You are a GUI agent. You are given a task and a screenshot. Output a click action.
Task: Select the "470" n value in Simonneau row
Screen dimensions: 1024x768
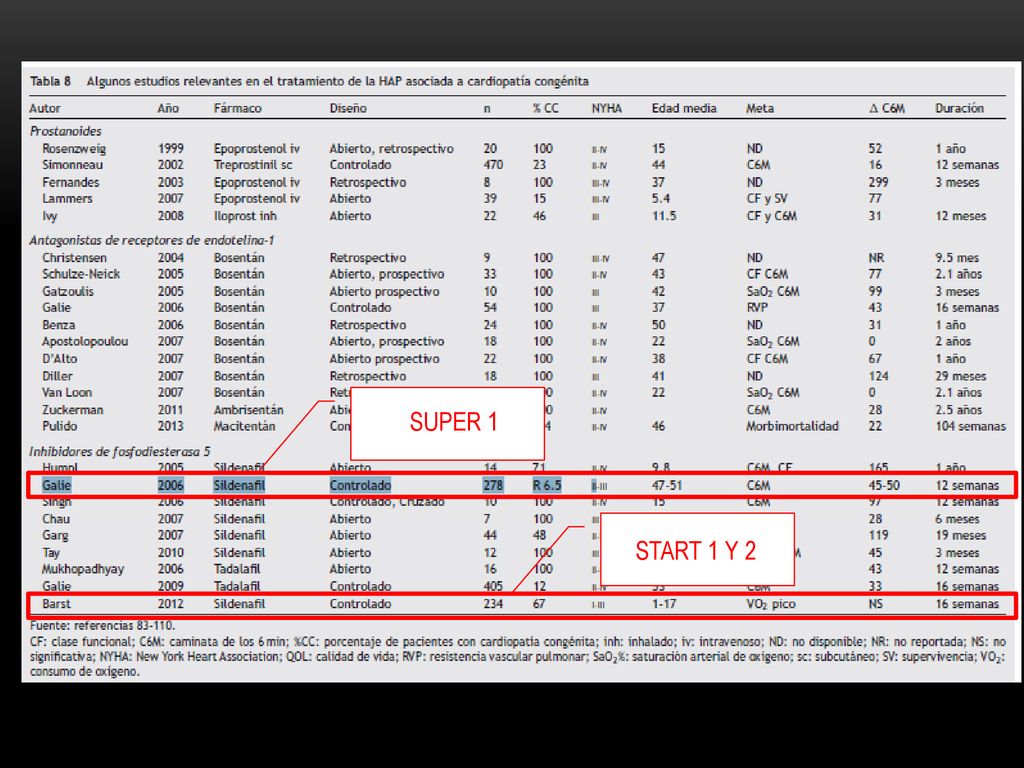click(493, 165)
